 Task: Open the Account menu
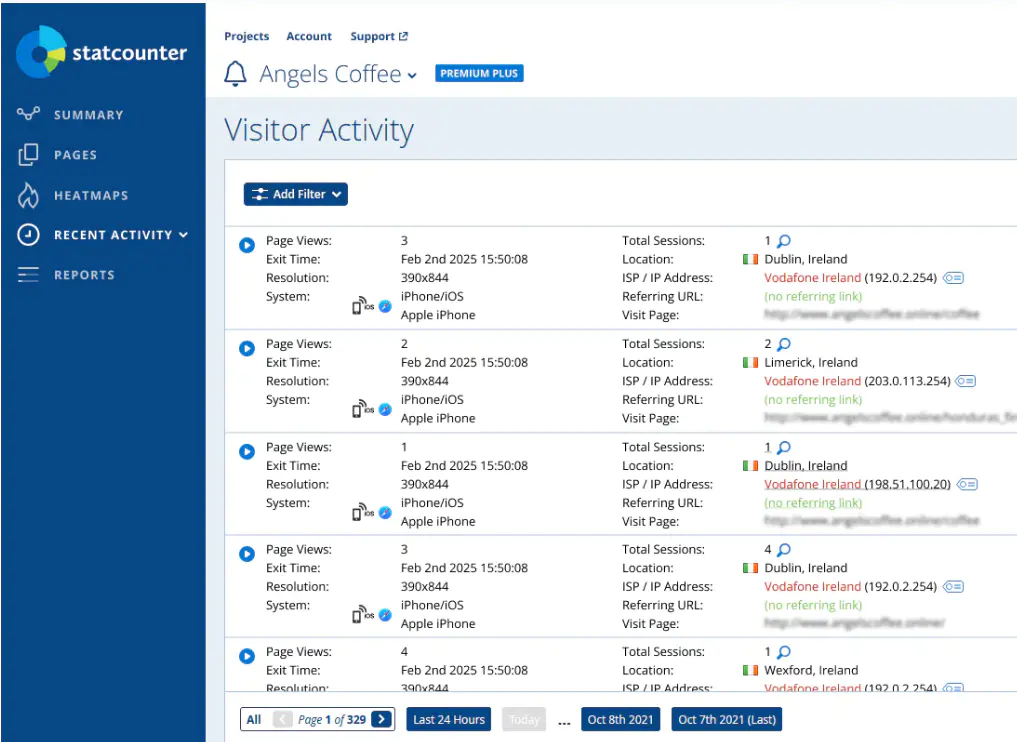point(309,36)
